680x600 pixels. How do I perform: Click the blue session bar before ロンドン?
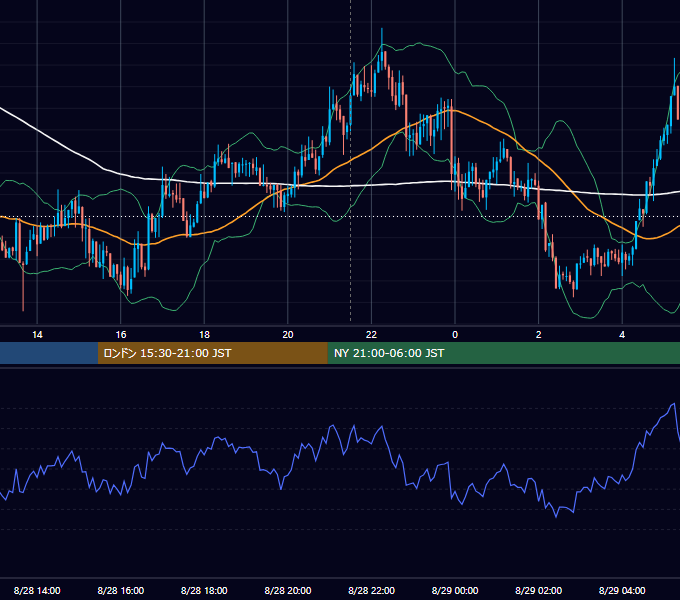pyautogui.click(x=49, y=353)
